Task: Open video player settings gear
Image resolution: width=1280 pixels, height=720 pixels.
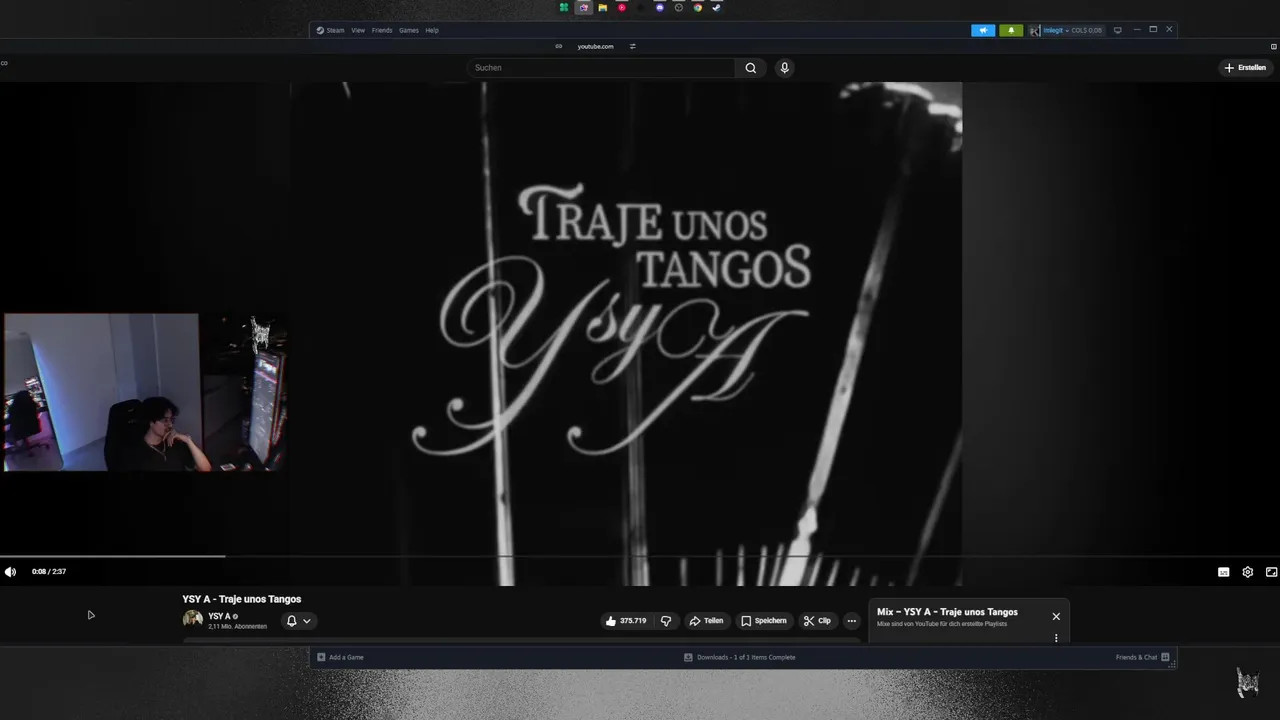Action: [1248, 572]
